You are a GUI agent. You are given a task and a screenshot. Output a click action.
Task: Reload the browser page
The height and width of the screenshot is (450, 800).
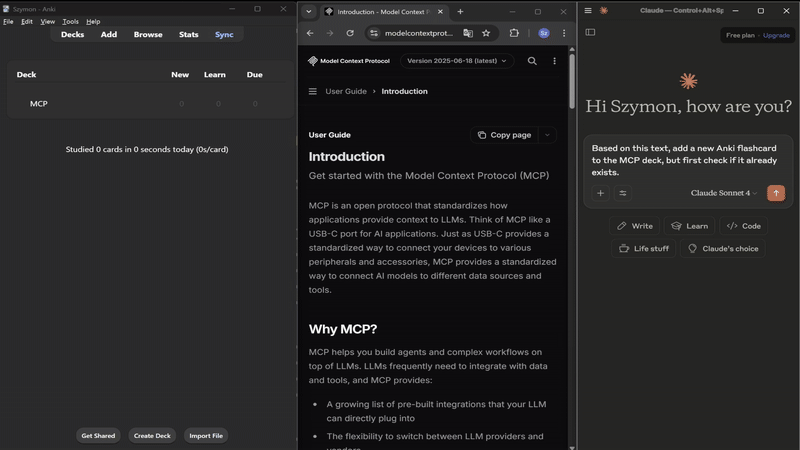click(x=350, y=33)
